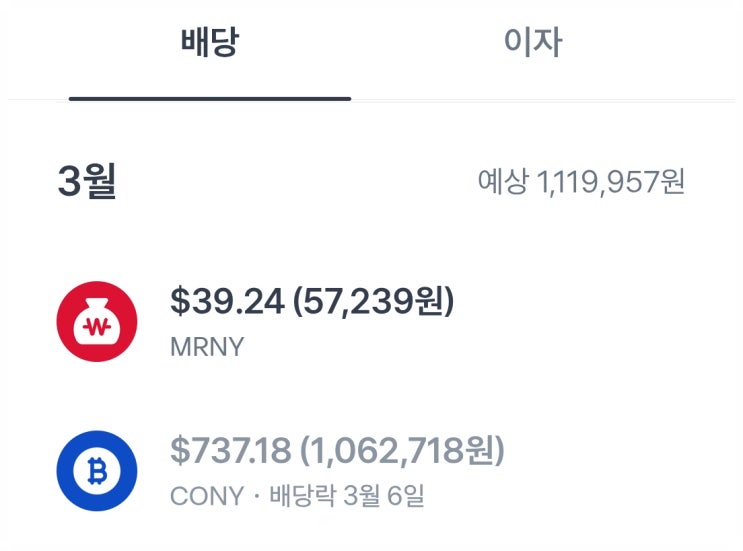Viewport: 743px width, 551px height.
Task: Tap the 예상 1,119,957원 expected total
Action: [581, 181]
